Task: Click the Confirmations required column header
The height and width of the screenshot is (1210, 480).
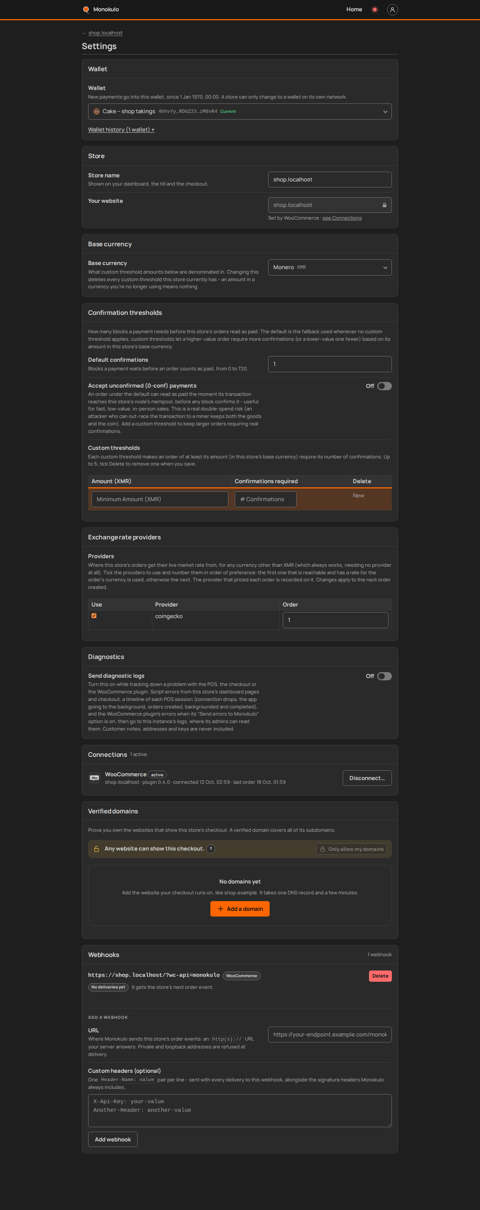Action: click(266, 481)
